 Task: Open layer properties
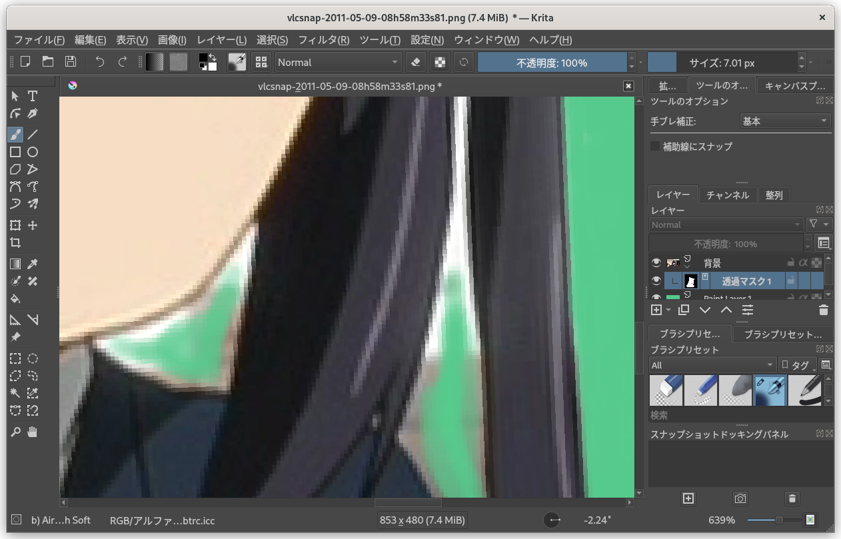click(748, 310)
